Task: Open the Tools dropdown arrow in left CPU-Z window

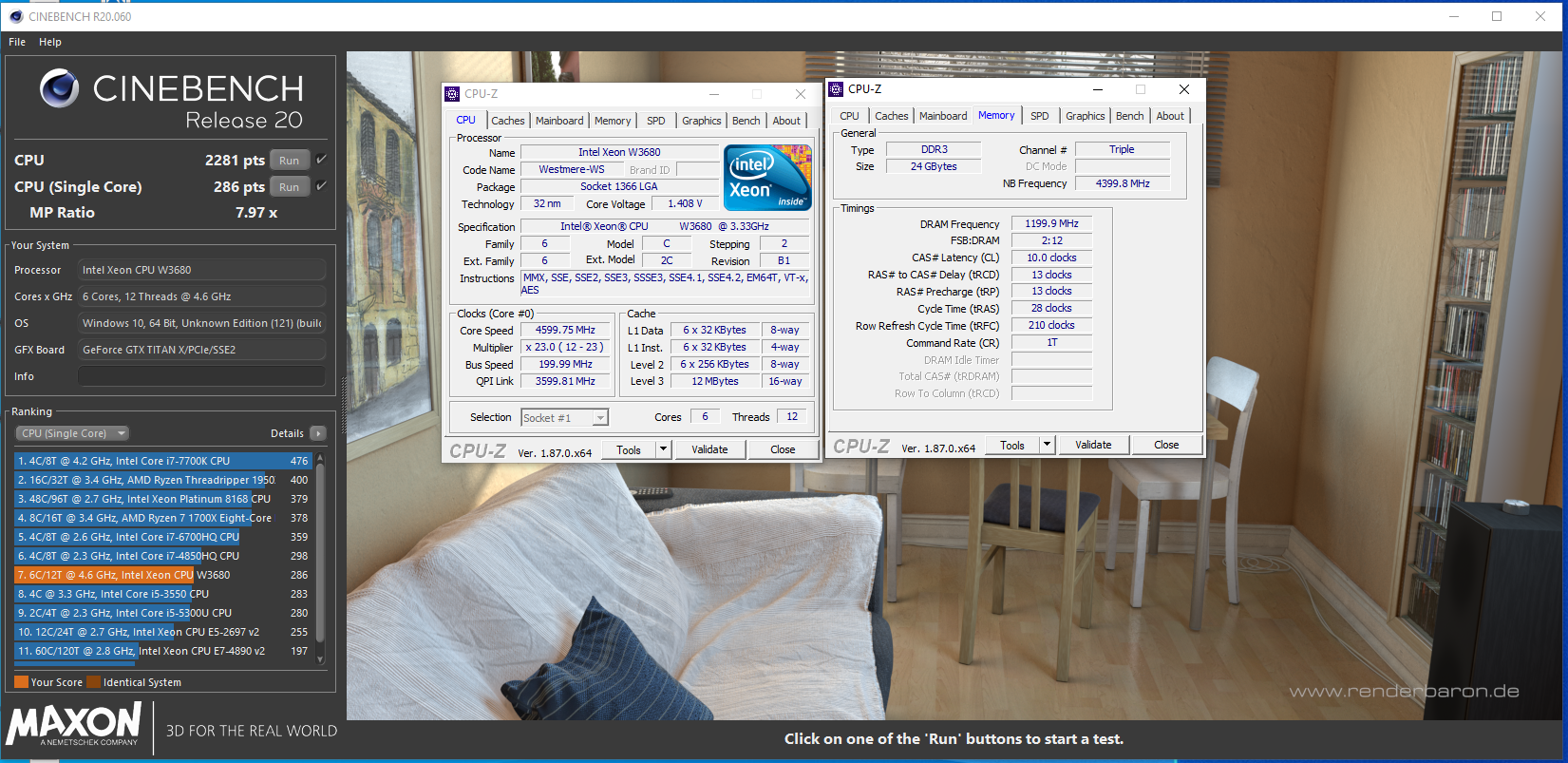Action: 664,449
